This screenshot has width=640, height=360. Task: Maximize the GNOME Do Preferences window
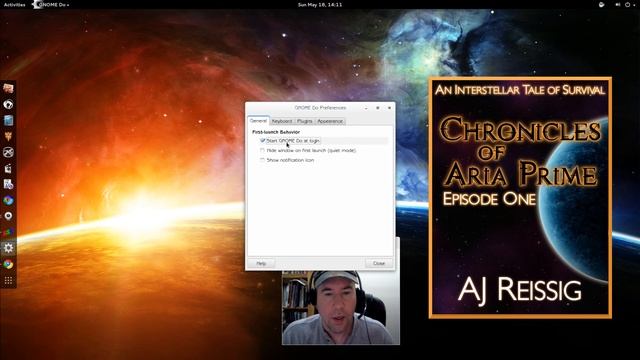tap(378, 108)
